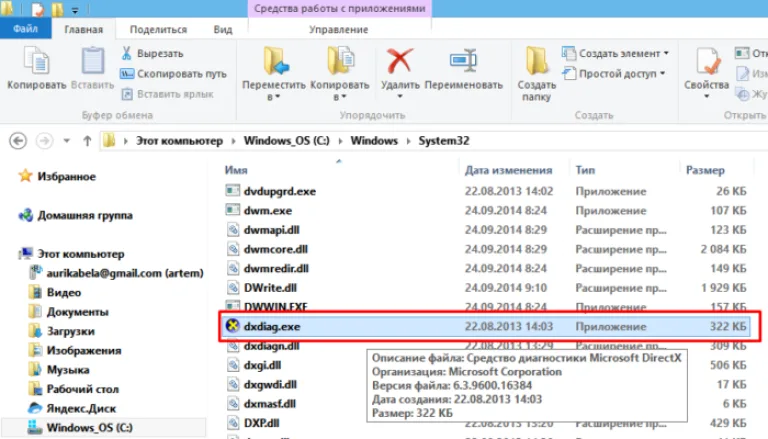Go forward with the right arrow button
Screen dimensions: 768x439
pos(45,141)
